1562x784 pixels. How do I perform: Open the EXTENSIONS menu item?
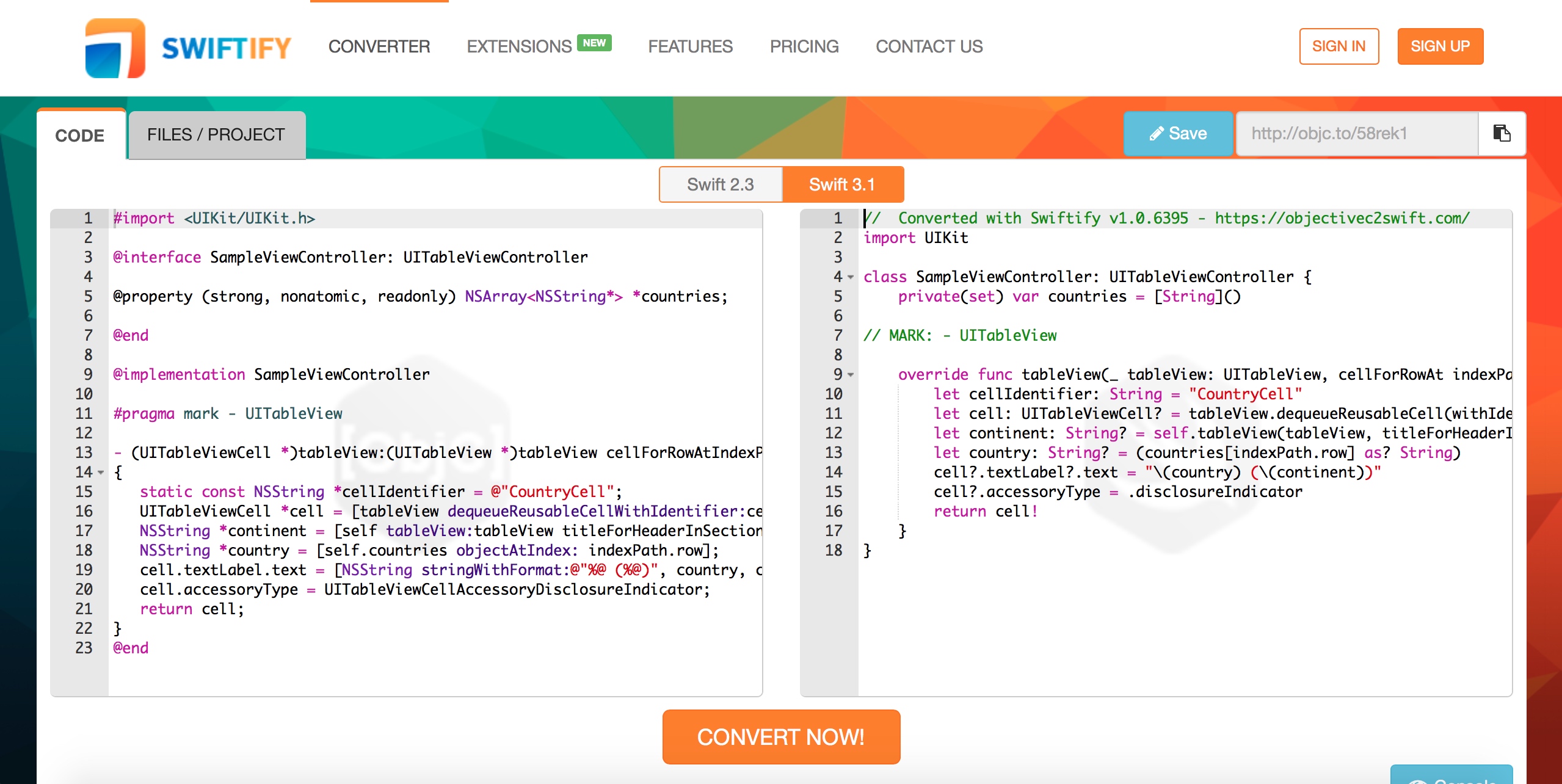click(519, 46)
